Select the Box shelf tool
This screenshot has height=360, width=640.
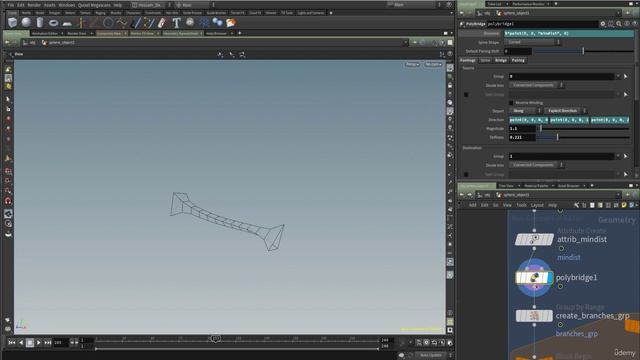(13, 22)
